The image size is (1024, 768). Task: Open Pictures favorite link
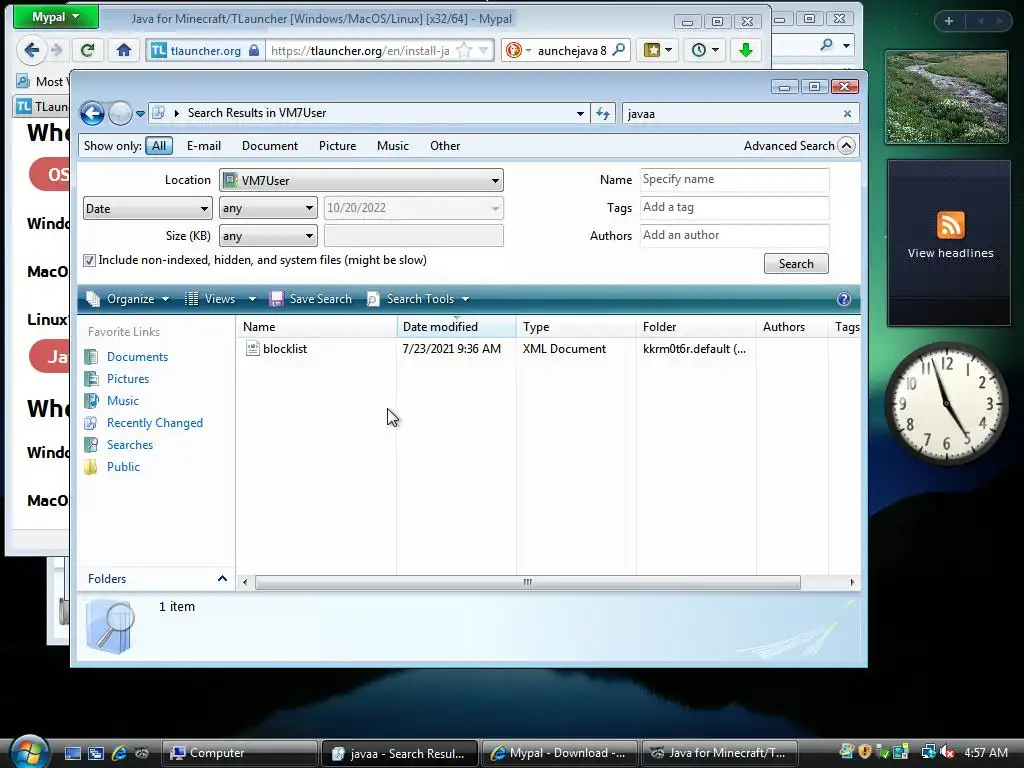(x=127, y=379)
